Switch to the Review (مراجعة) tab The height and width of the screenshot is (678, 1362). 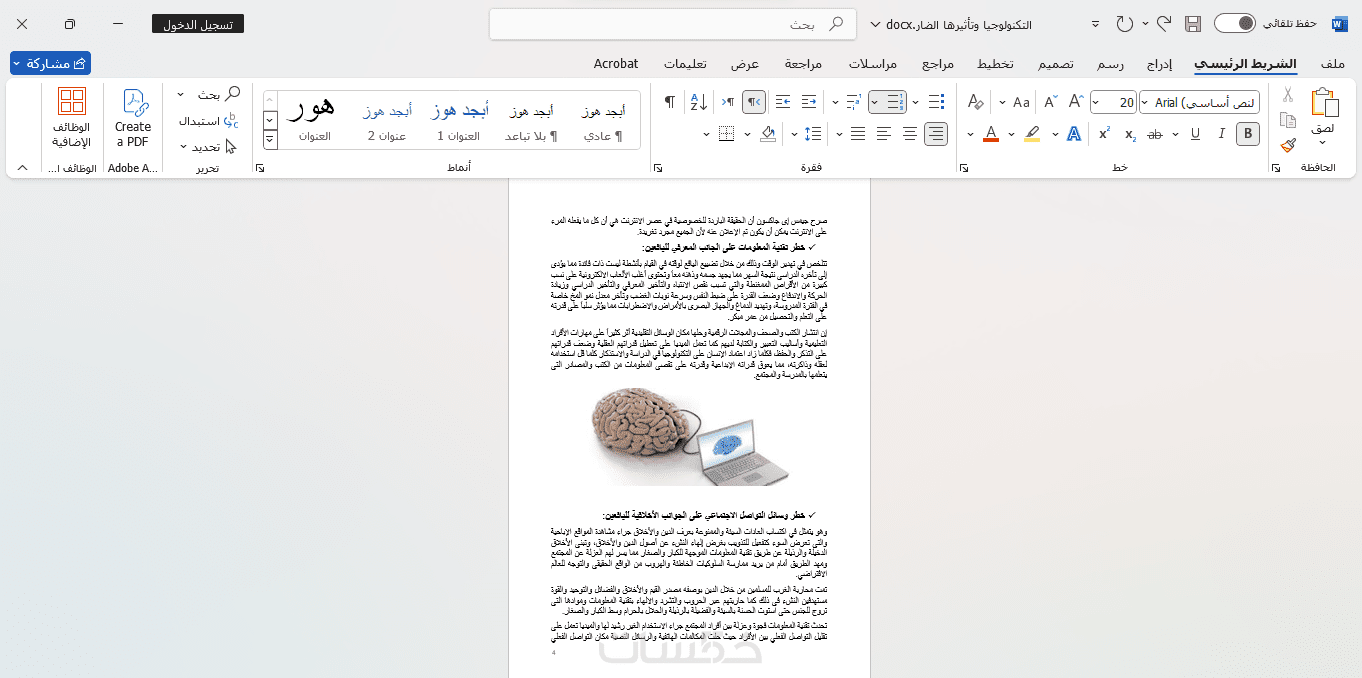[803, 63]
